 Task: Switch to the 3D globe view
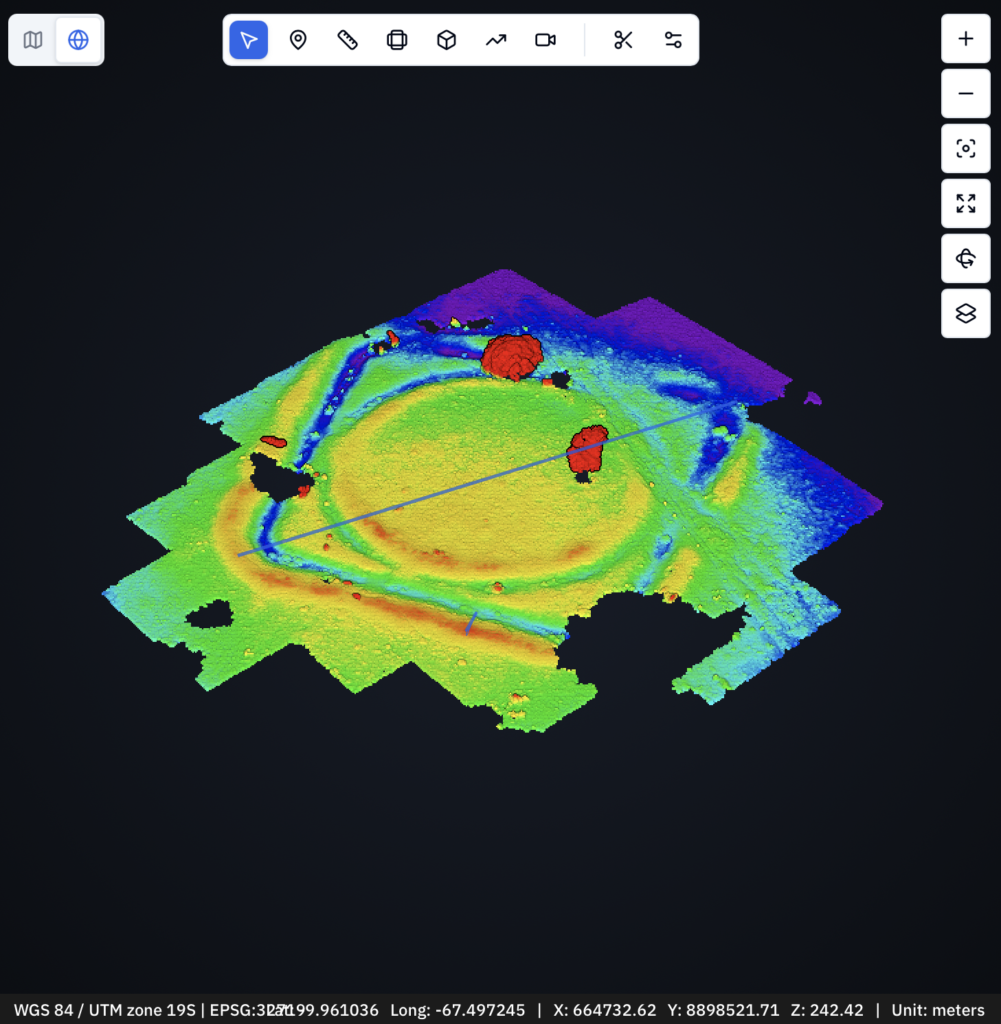point(78,40)
